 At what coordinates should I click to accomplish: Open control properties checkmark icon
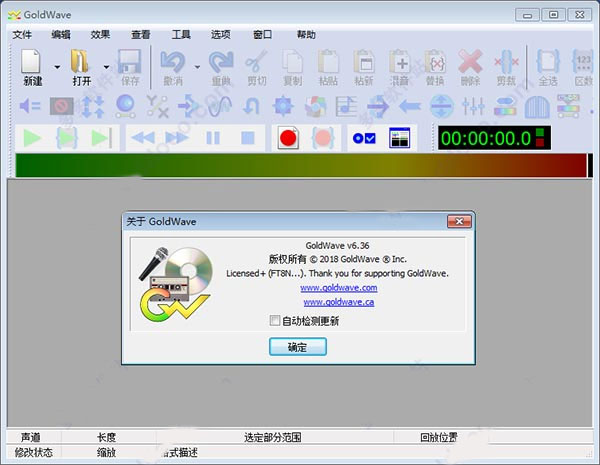coord(364,138)
